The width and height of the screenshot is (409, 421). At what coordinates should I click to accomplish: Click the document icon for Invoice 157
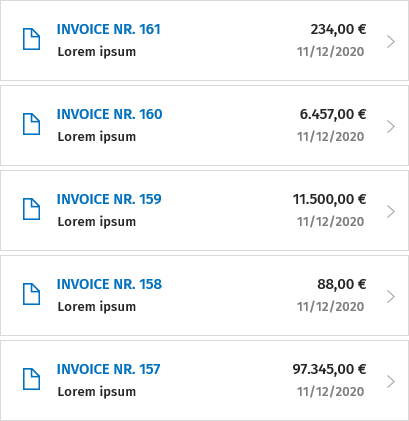31,379
